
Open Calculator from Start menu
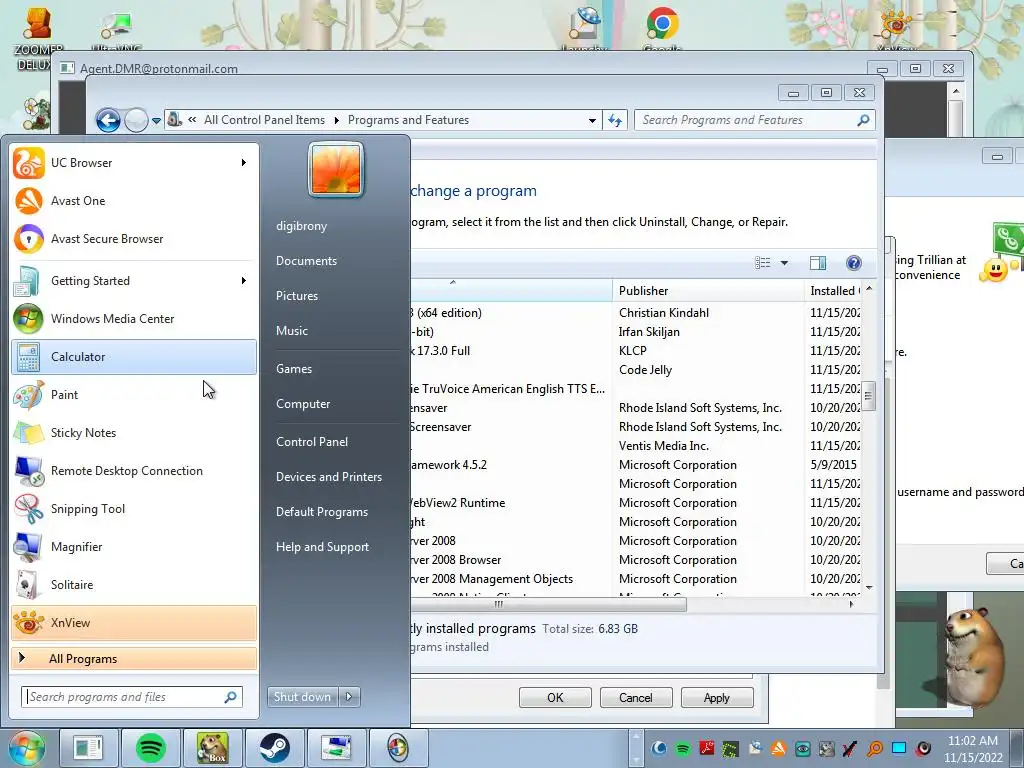134,357
